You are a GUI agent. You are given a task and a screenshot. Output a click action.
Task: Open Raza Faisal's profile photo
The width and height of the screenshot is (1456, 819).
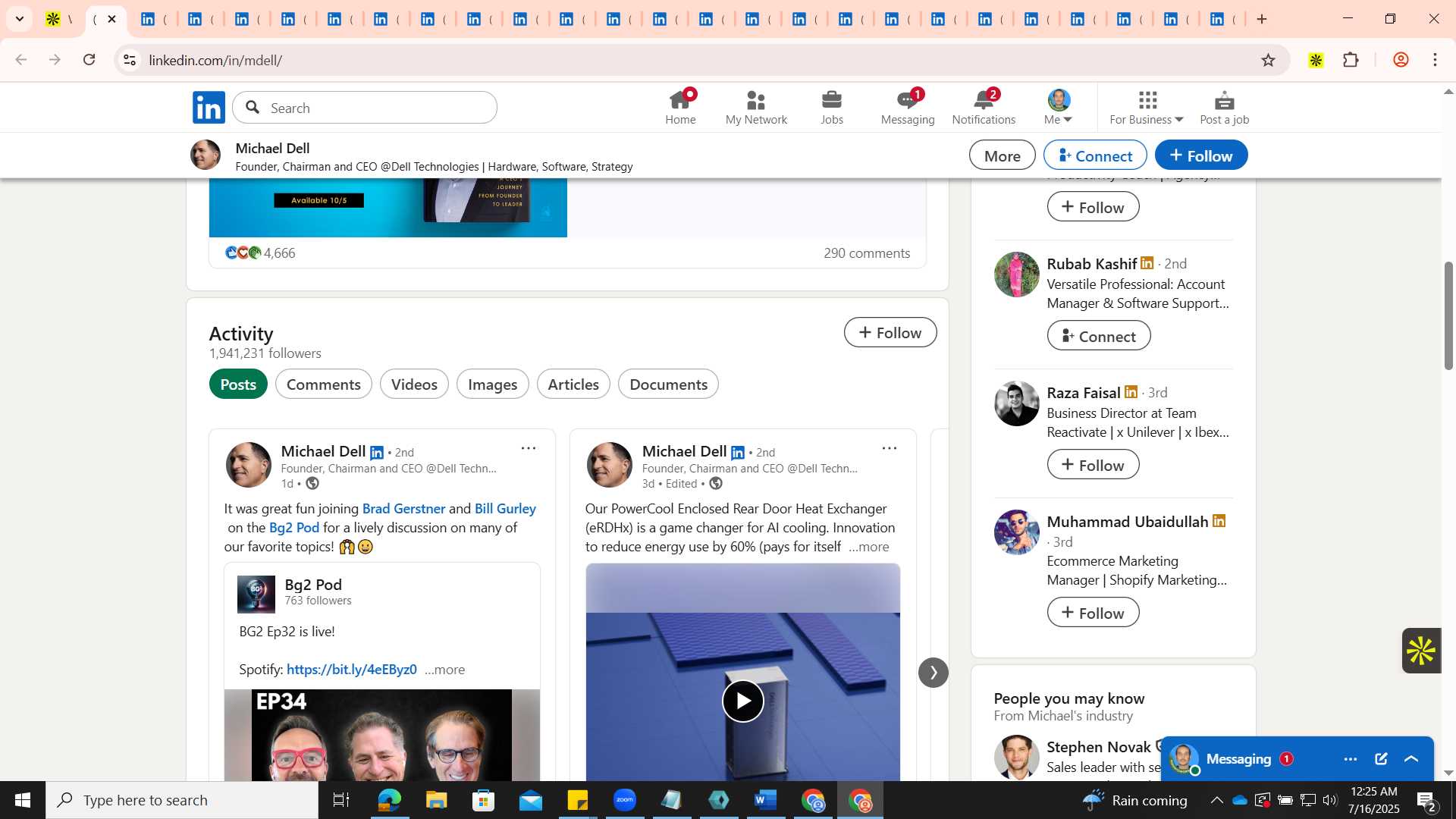pos(1016,403)
